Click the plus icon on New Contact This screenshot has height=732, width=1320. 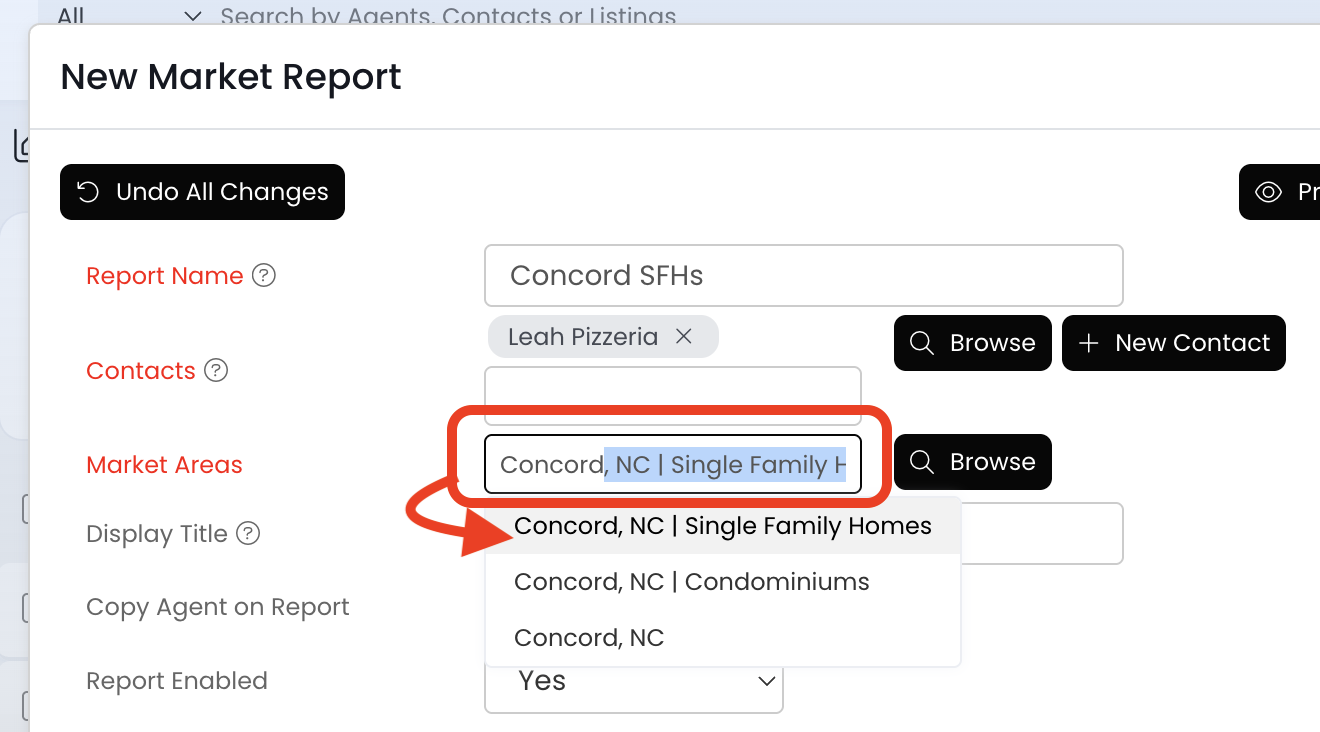pos(1088,343)
